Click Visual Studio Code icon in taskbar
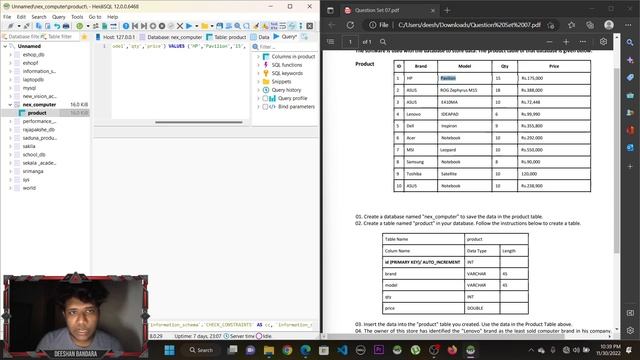 tap(342, 350)
